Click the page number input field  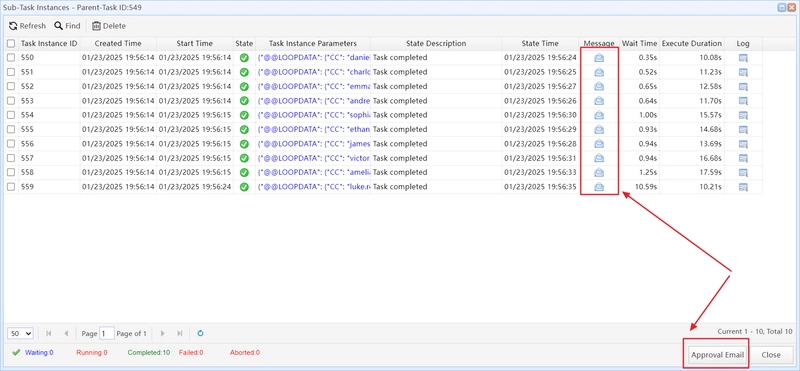click(107, 333)
